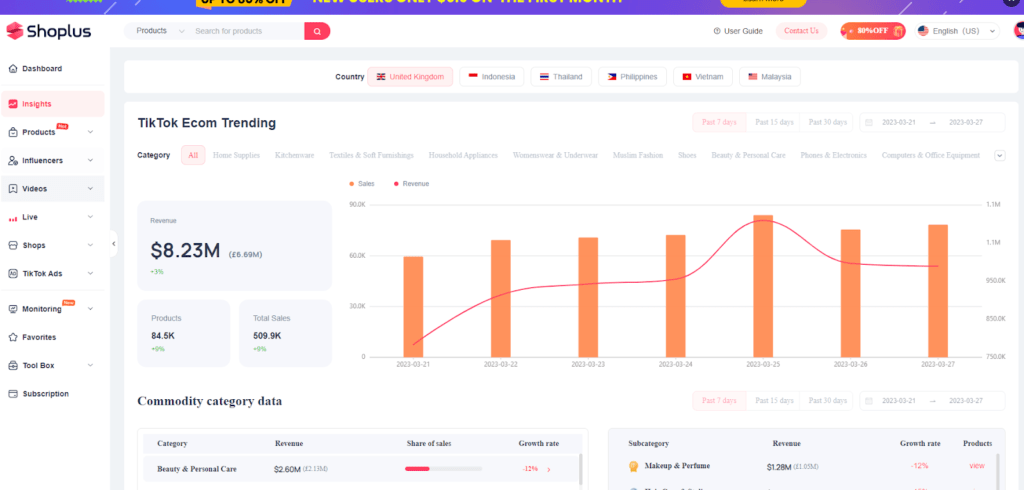Toggle the Sales legend series
Screen dimensions: 1024x490
[361, 184]
